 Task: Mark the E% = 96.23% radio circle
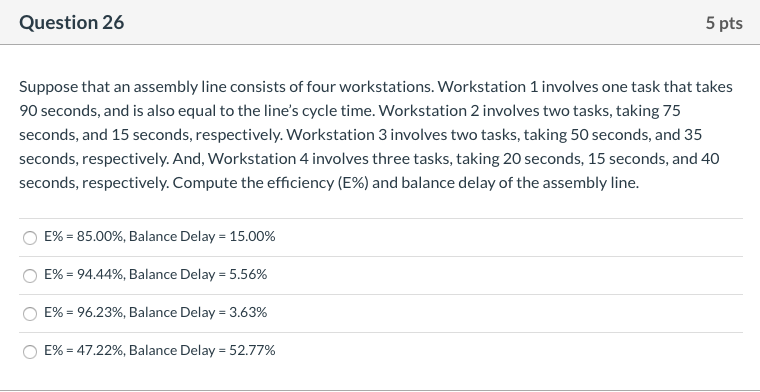[30, 314]
